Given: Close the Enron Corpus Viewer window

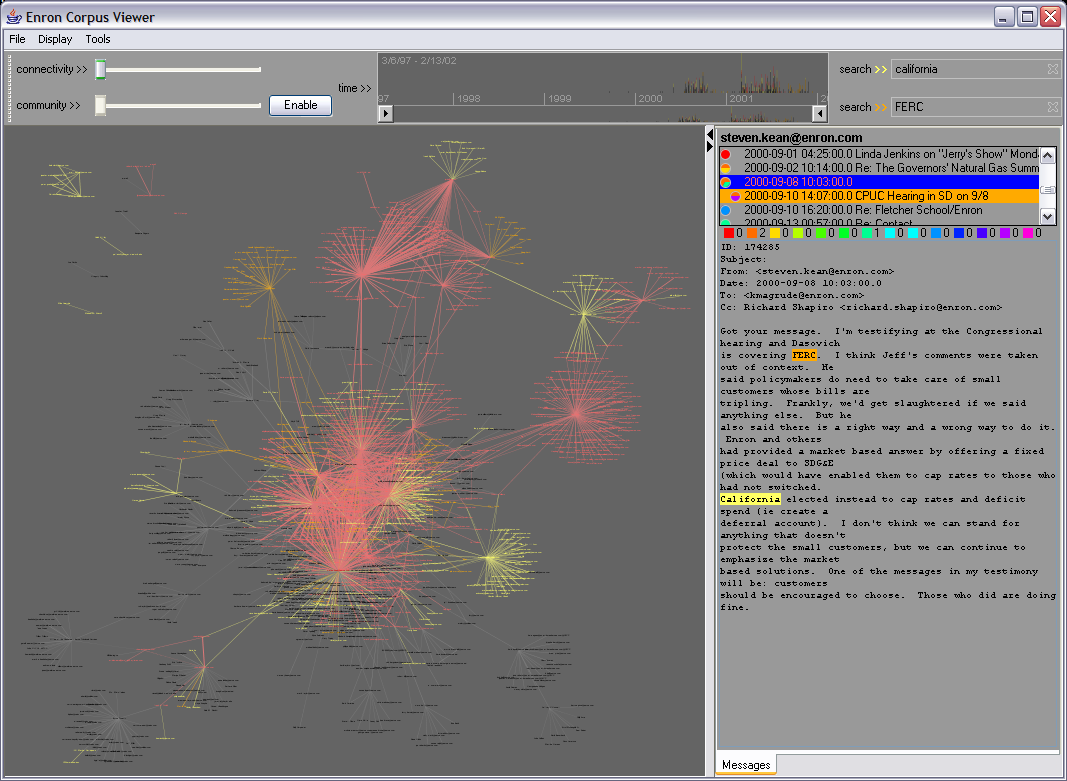Looking at the screenshot, I should 1050,16.
